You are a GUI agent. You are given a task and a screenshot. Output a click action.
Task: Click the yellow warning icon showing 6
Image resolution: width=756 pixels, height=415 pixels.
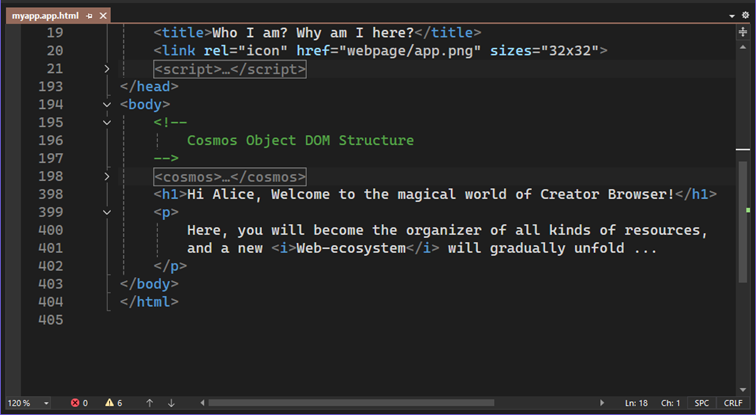(x=109, y=403)
